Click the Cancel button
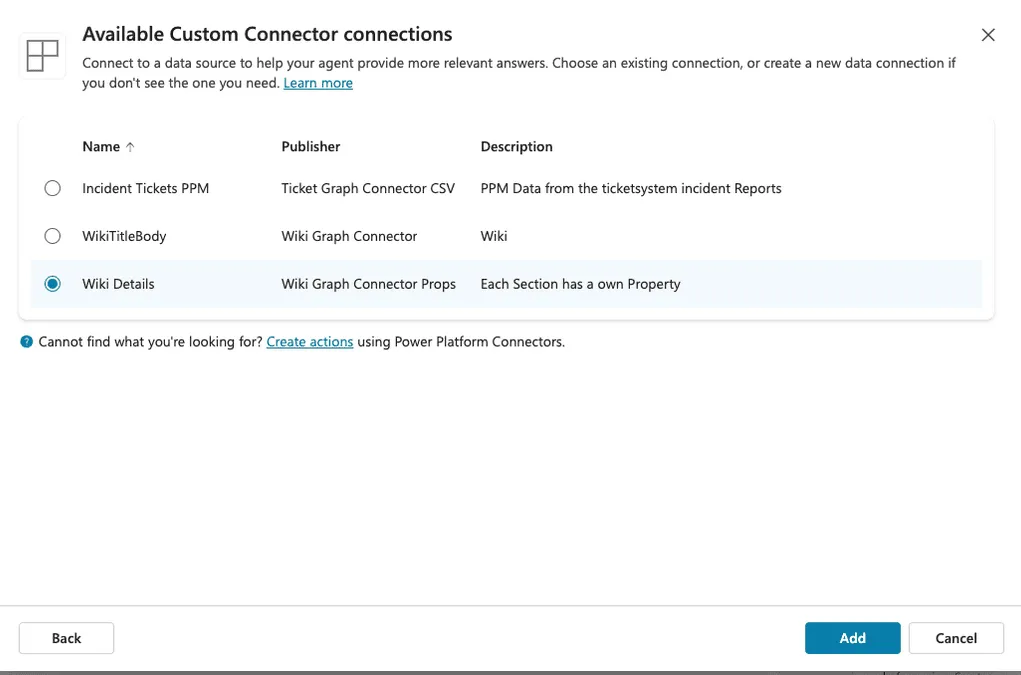This screenshot has width=1021, height=675. (956, 637)
